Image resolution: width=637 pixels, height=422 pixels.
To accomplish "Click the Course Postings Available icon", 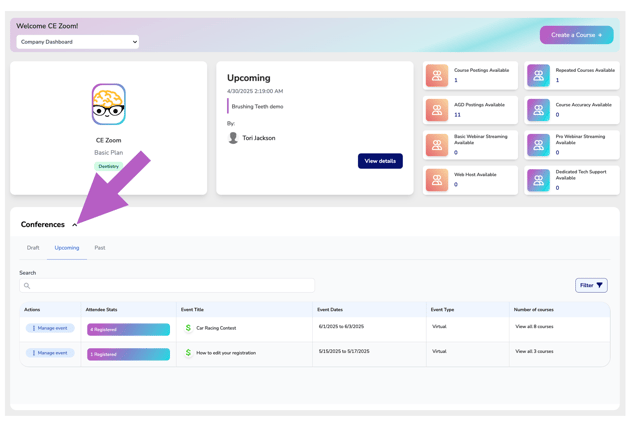I will (x=437, y=76).
